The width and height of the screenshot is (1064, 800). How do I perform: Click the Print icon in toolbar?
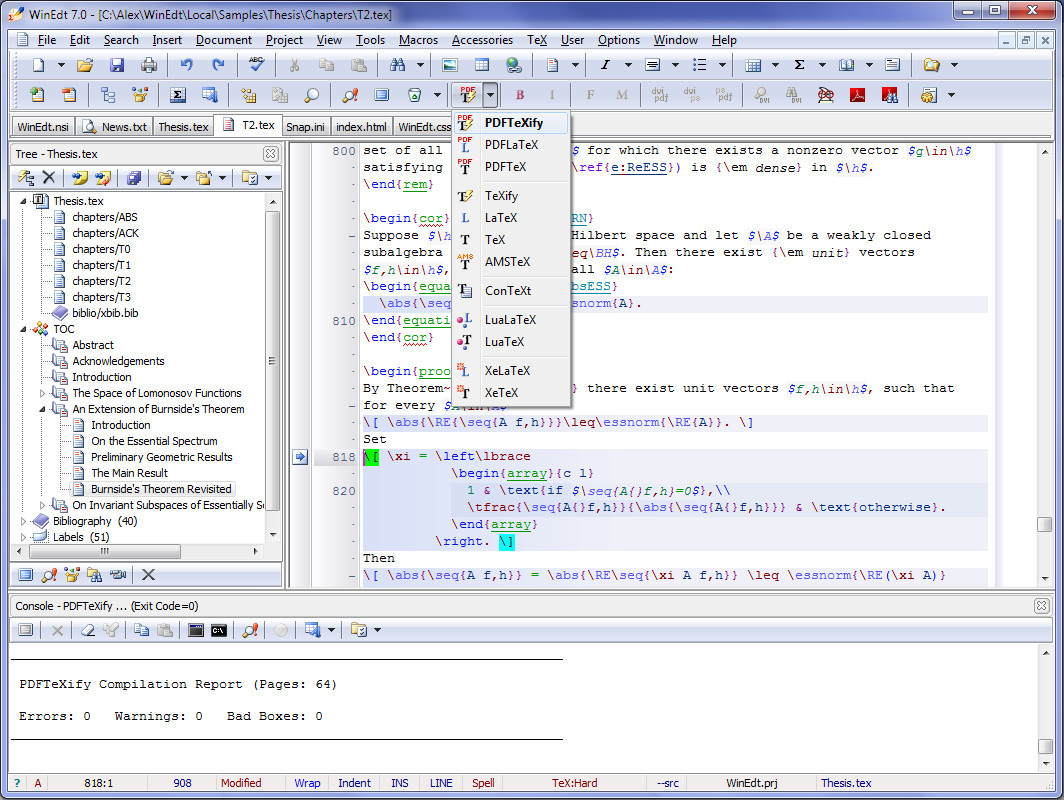coord(149,65)
